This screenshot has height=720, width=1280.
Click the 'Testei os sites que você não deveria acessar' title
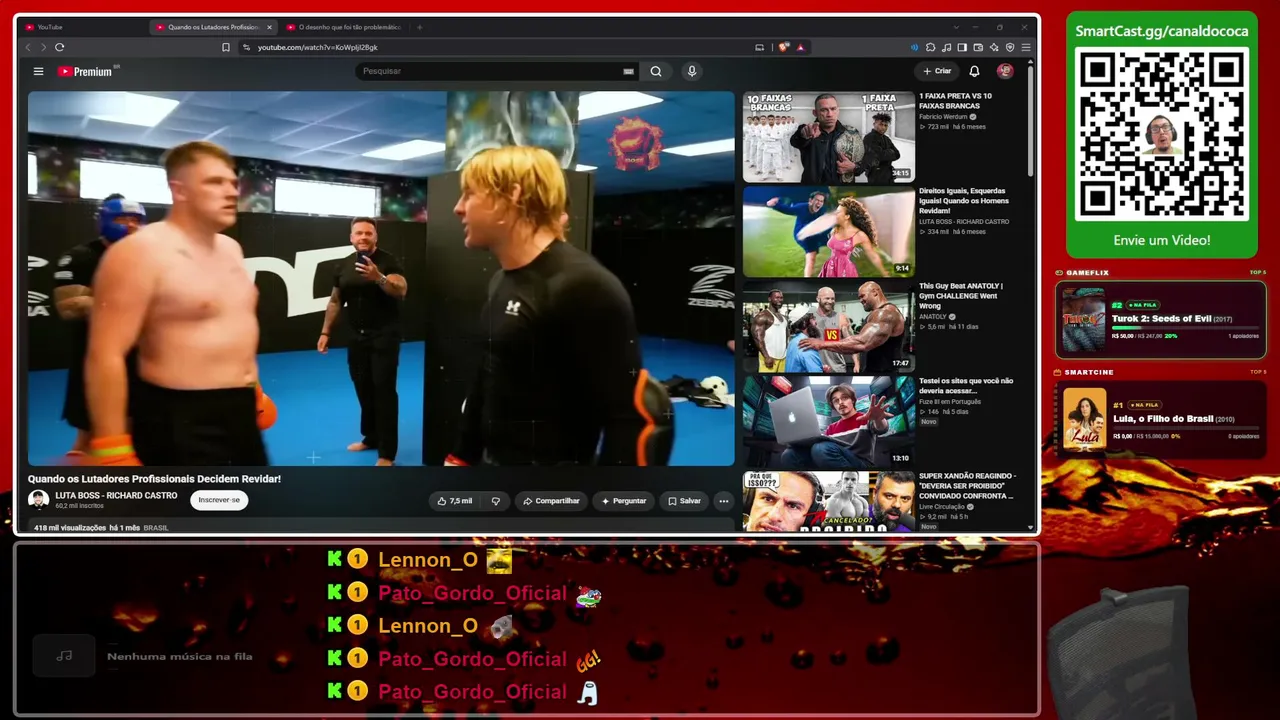click(x=966, y=386)
